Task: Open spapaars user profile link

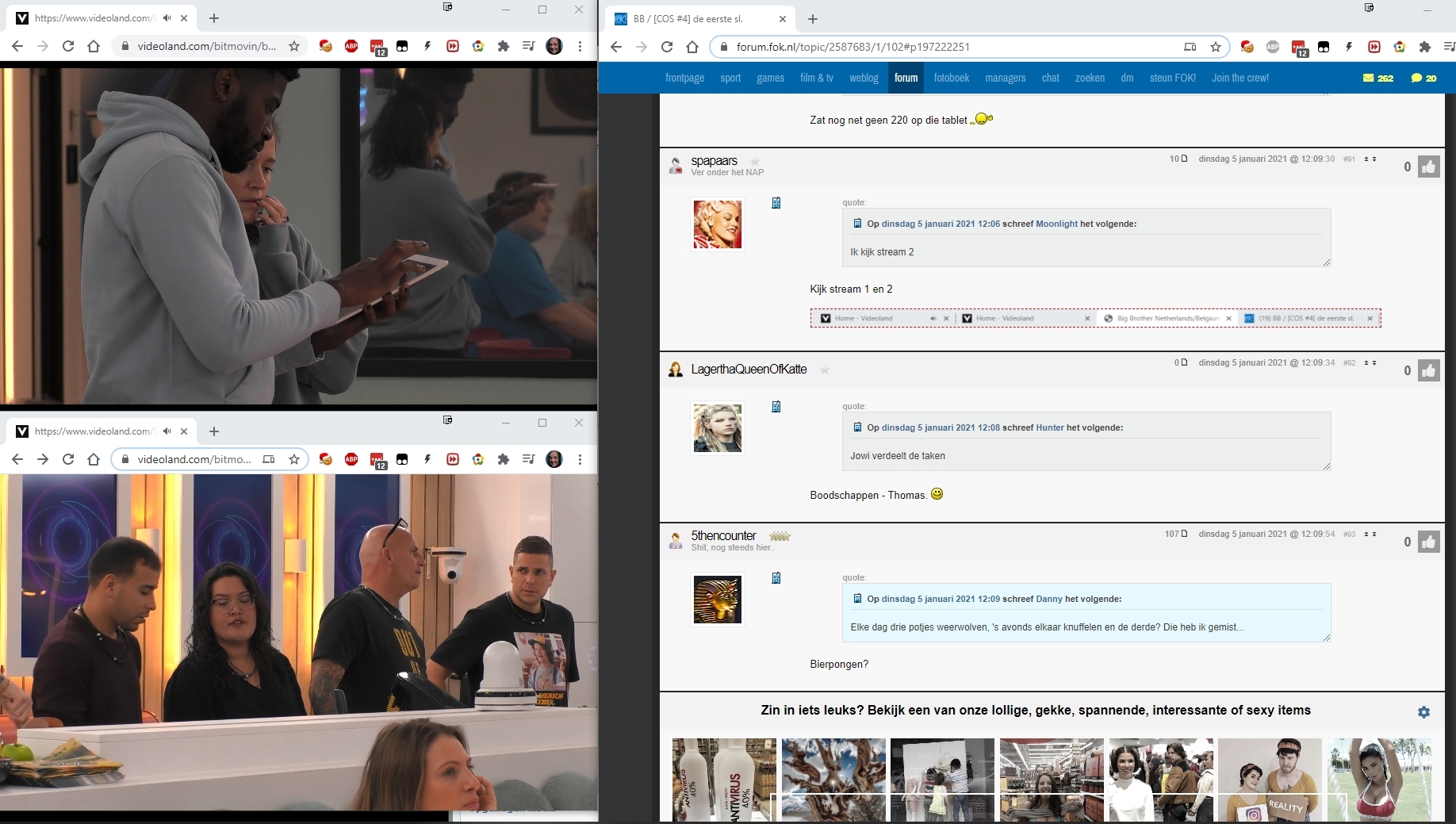Action: (714, 161)
